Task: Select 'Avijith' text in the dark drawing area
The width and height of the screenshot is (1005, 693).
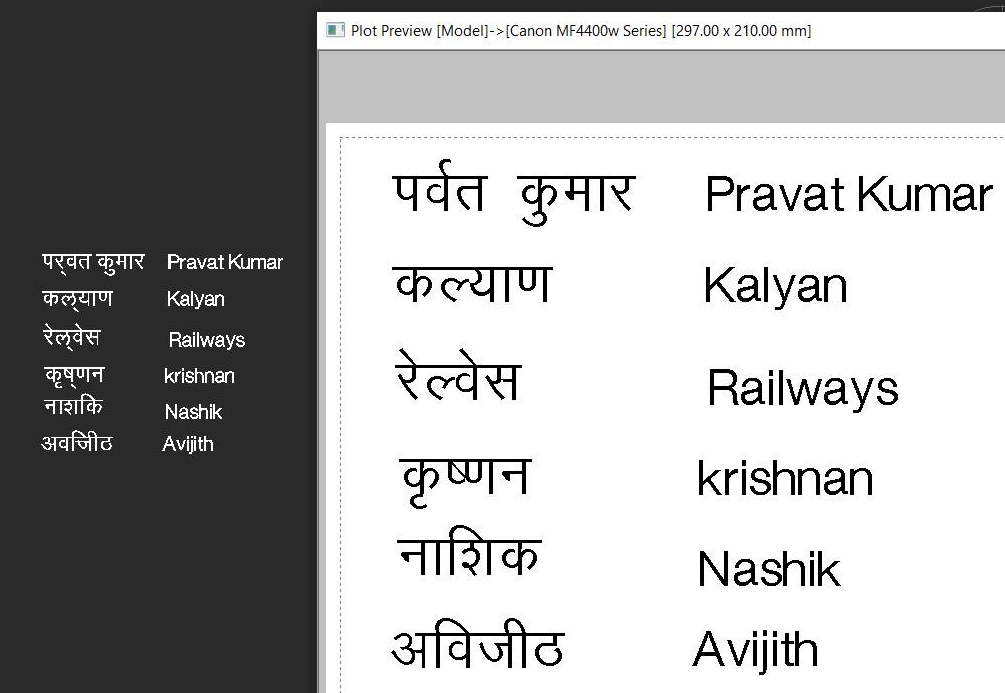Action: 188,444
